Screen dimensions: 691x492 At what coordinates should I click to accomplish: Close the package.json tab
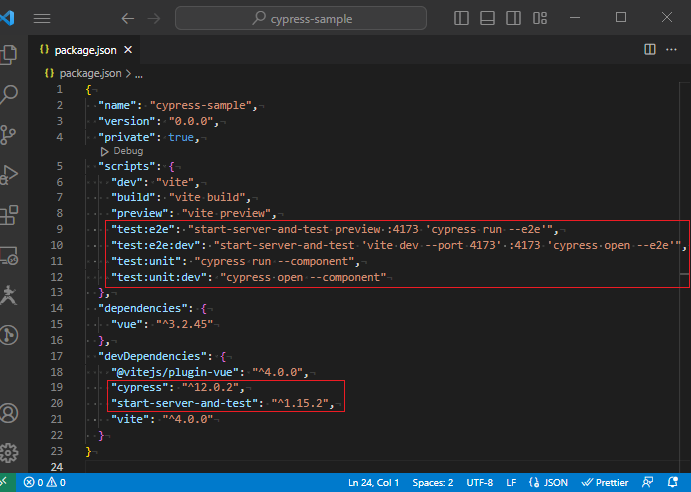[128, 50]
